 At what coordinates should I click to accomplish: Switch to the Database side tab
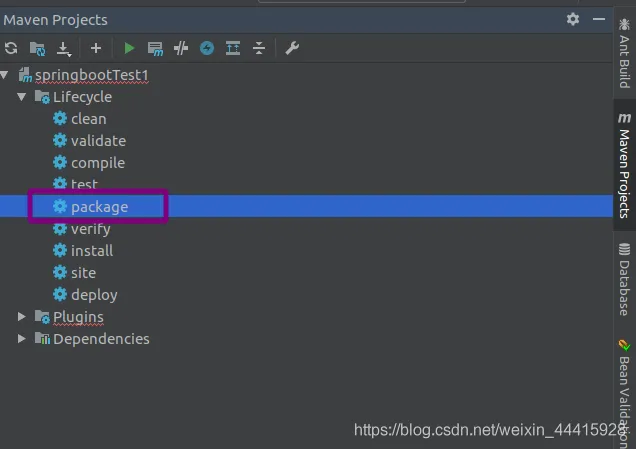[624, 280]
